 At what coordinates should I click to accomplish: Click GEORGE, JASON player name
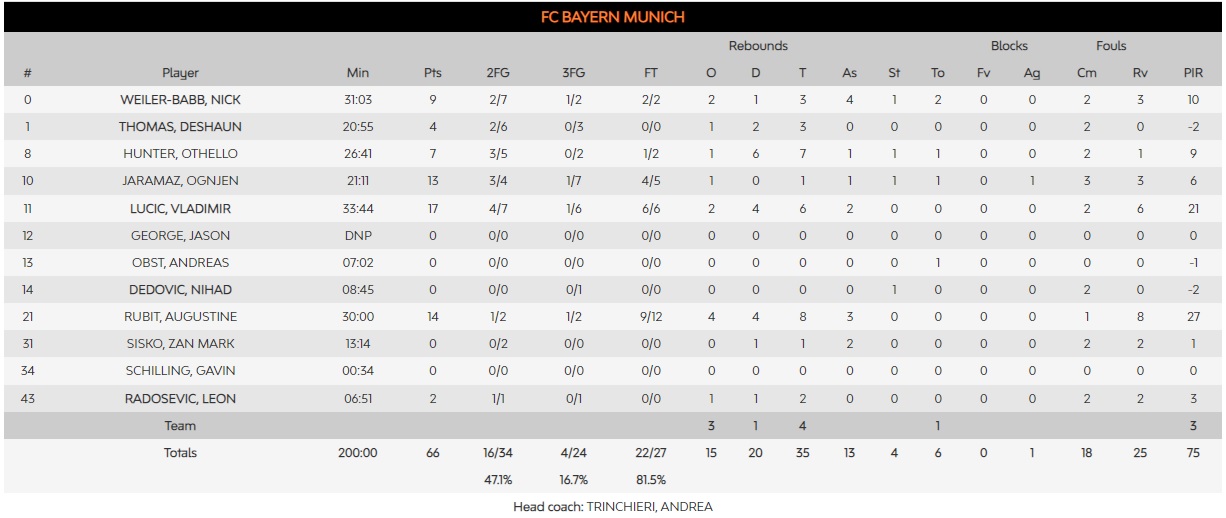pyautogui.click(x=180, y=236)
